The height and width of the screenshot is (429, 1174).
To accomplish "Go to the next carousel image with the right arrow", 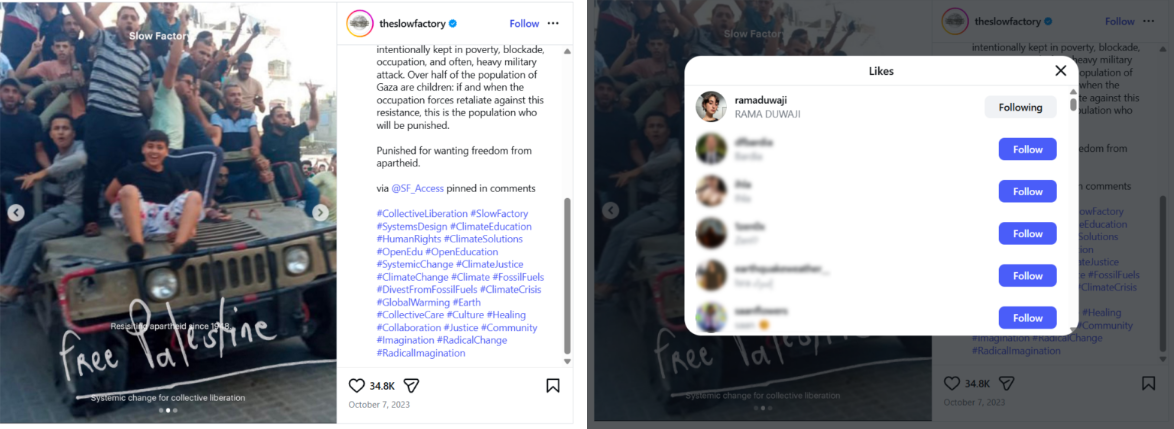I will 320,212.
